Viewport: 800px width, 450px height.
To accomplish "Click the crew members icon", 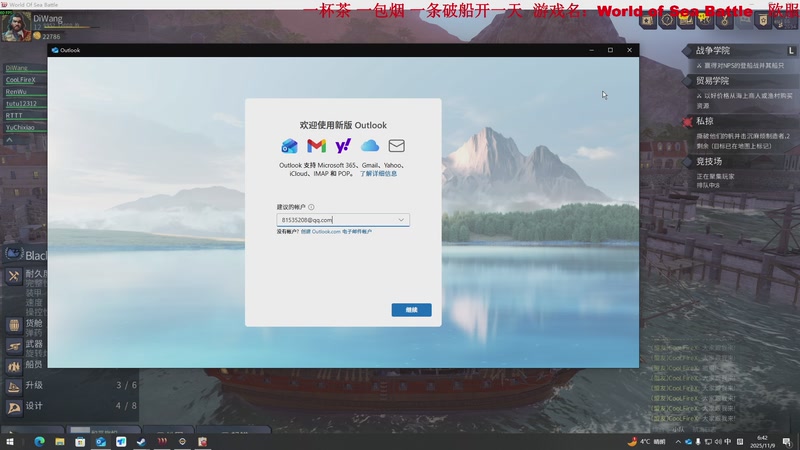I will [x=14, y=366].
